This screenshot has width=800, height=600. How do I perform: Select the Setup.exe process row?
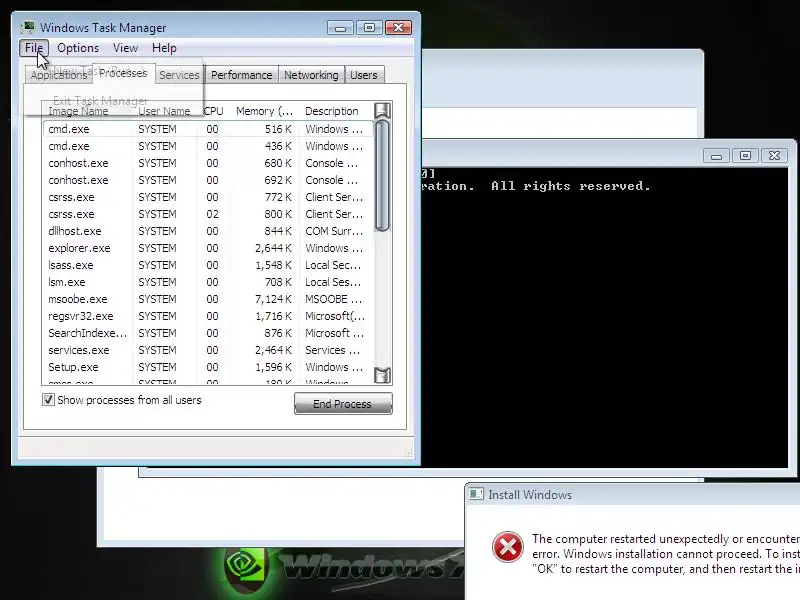[x=208, y=367]
